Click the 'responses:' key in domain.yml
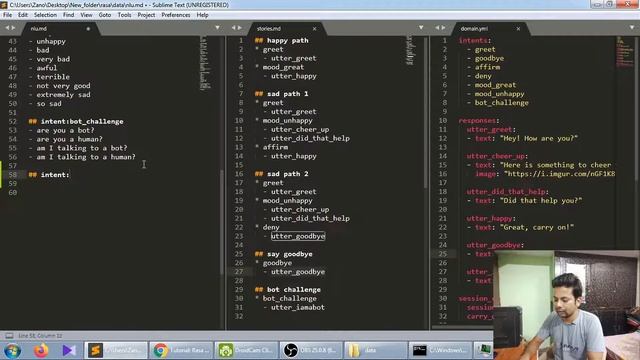The width and height of the screenshot is (640, 360). click(x=479, y=120)
